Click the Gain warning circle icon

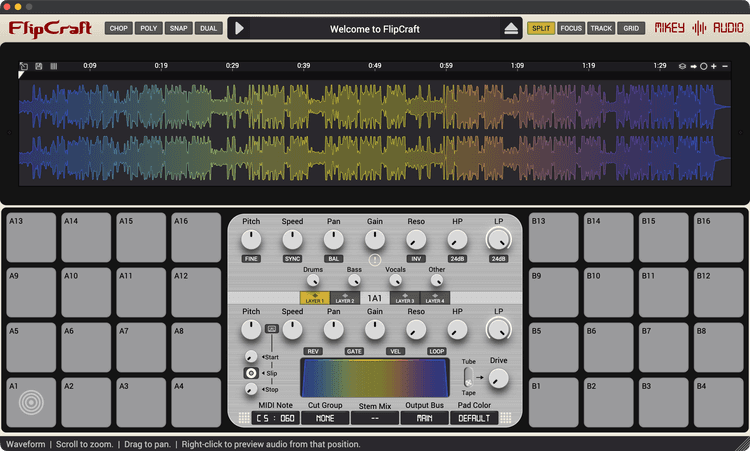(x=375, y=260)
